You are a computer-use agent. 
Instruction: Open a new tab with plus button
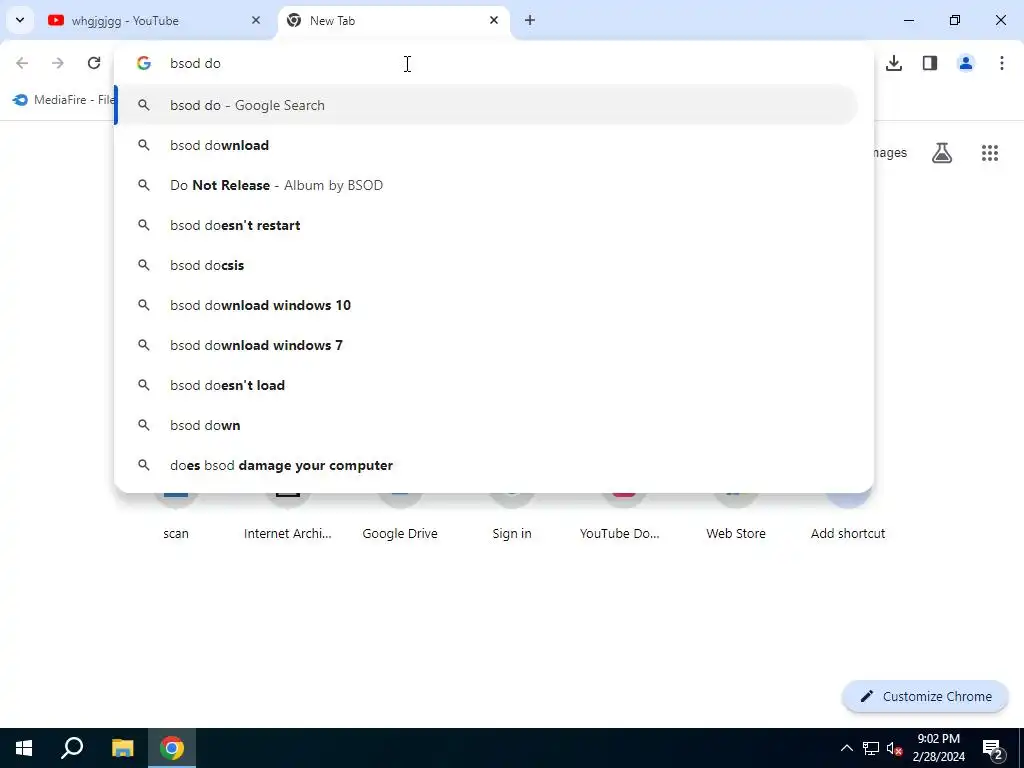point(530,20)
